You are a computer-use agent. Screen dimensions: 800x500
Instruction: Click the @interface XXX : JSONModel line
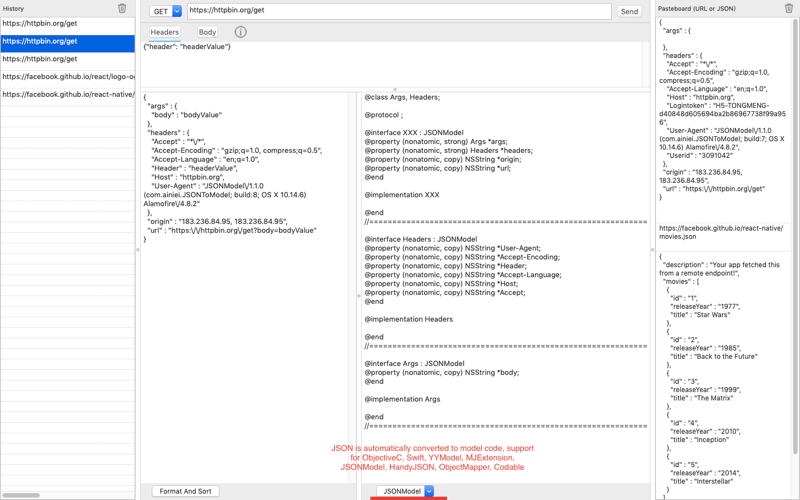(x=414, y=133)
